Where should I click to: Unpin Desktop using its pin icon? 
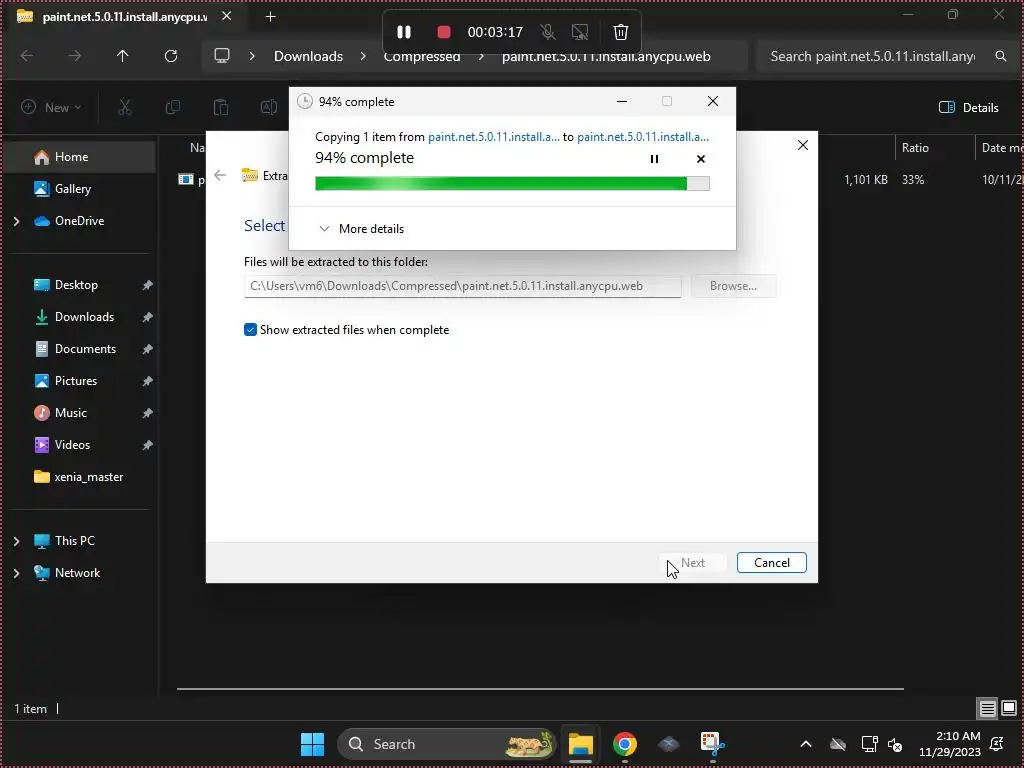click(x=148, y=285)
